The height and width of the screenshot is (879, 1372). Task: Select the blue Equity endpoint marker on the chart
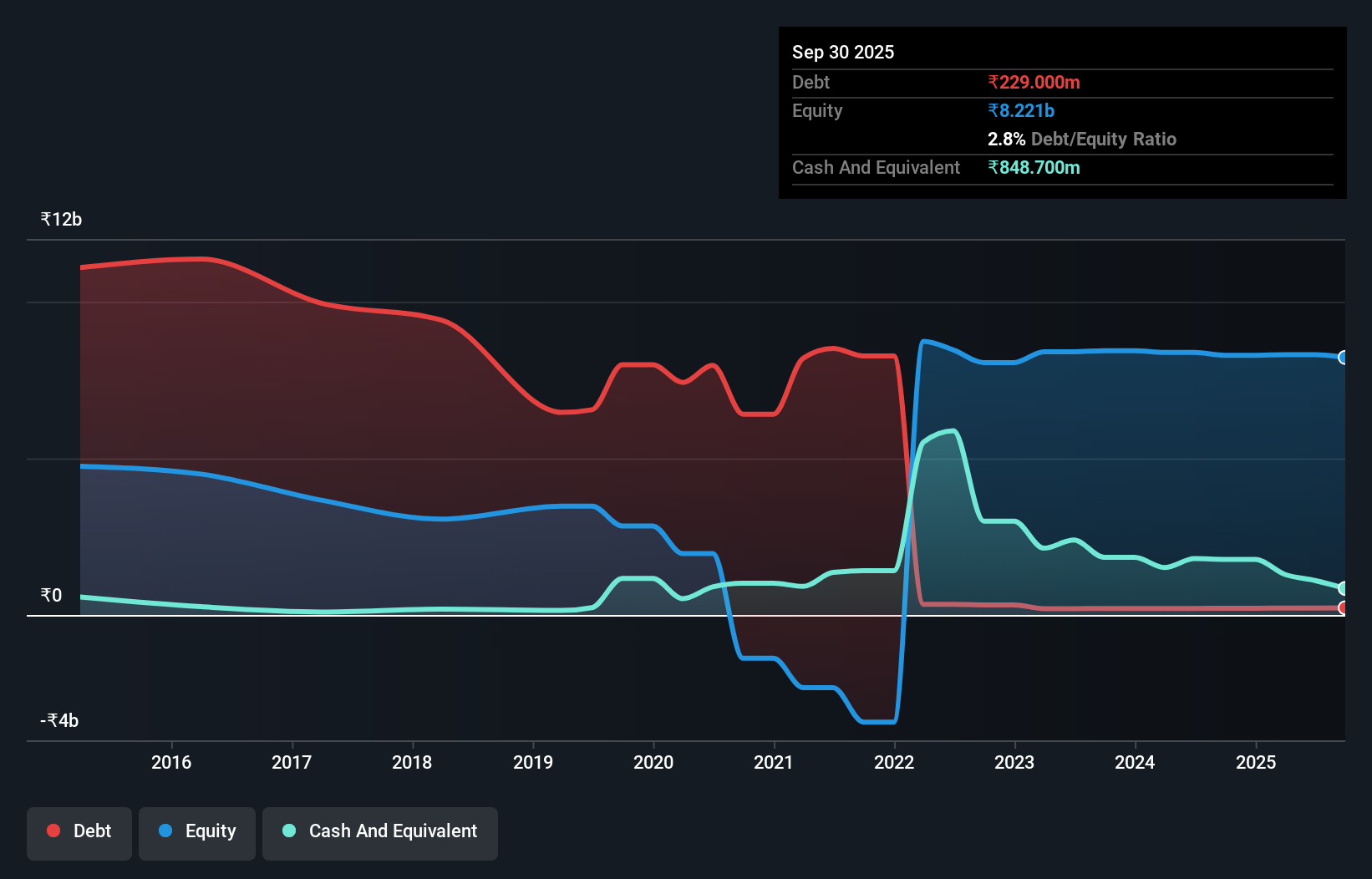tap(1344, 357)
